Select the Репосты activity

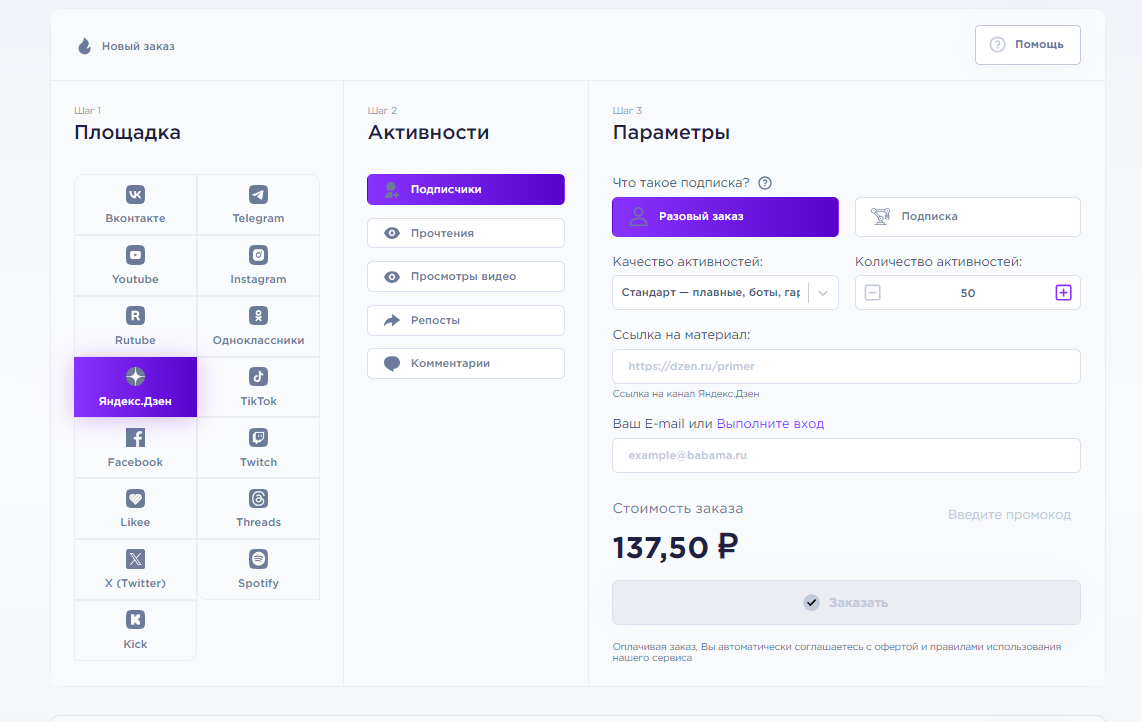click(466, 321)
